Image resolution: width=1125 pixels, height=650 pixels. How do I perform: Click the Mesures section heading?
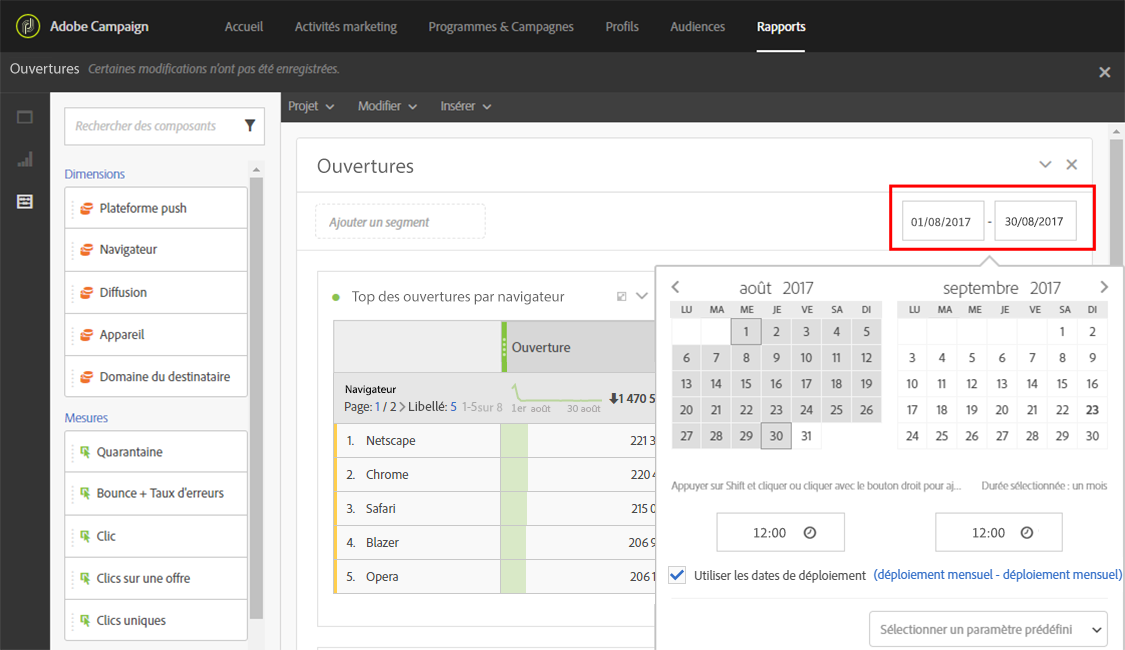coord(86,418)
